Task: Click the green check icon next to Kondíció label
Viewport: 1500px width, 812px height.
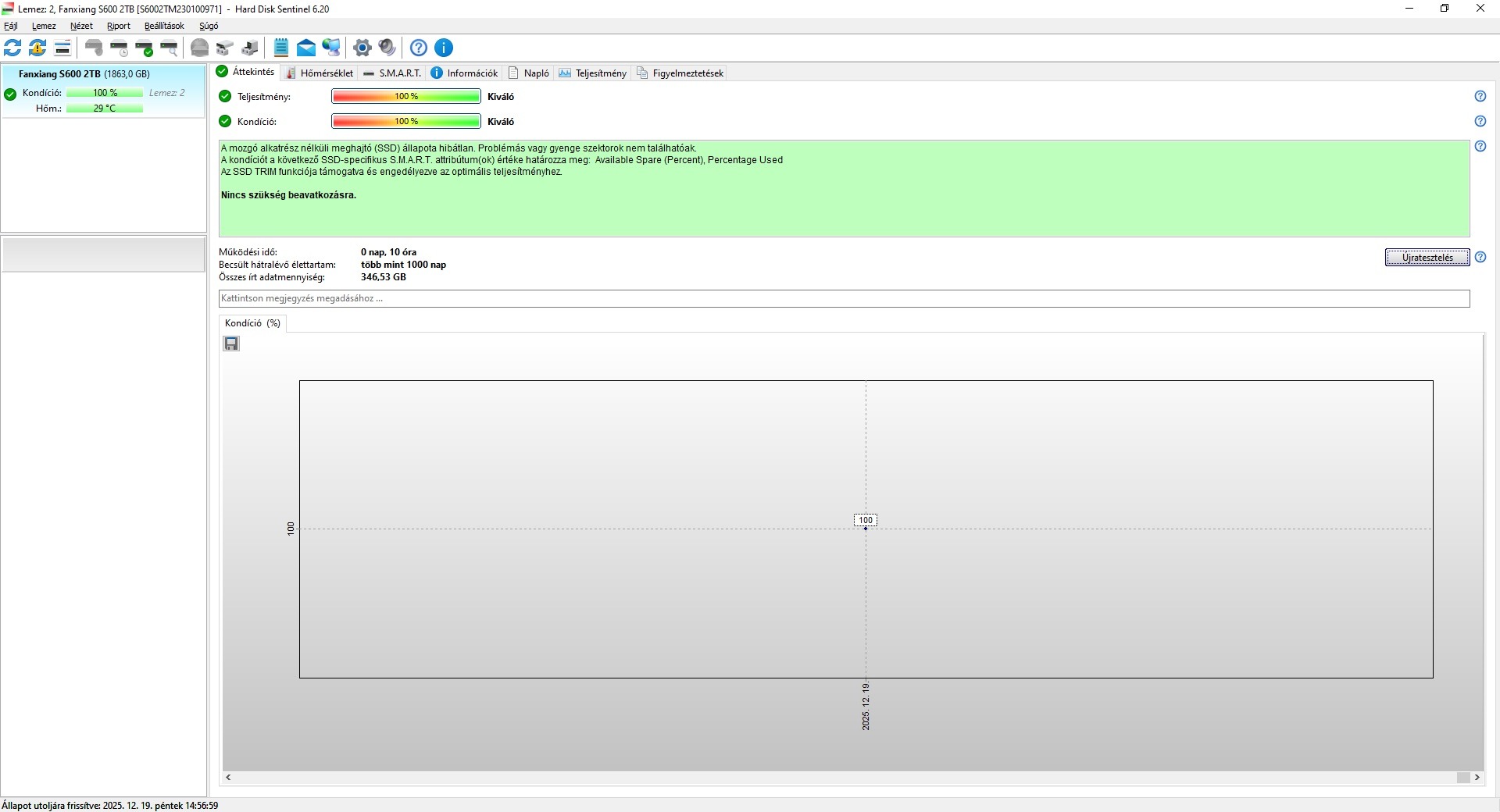Action: click(x=225, y=121)
